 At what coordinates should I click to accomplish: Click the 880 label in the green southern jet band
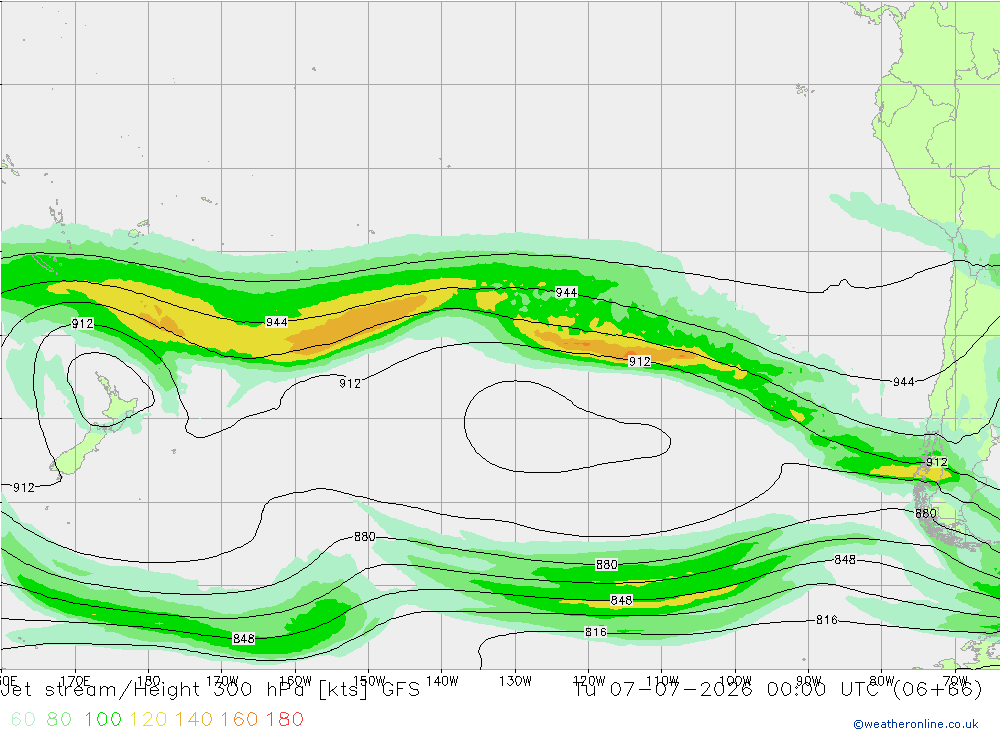607,565
